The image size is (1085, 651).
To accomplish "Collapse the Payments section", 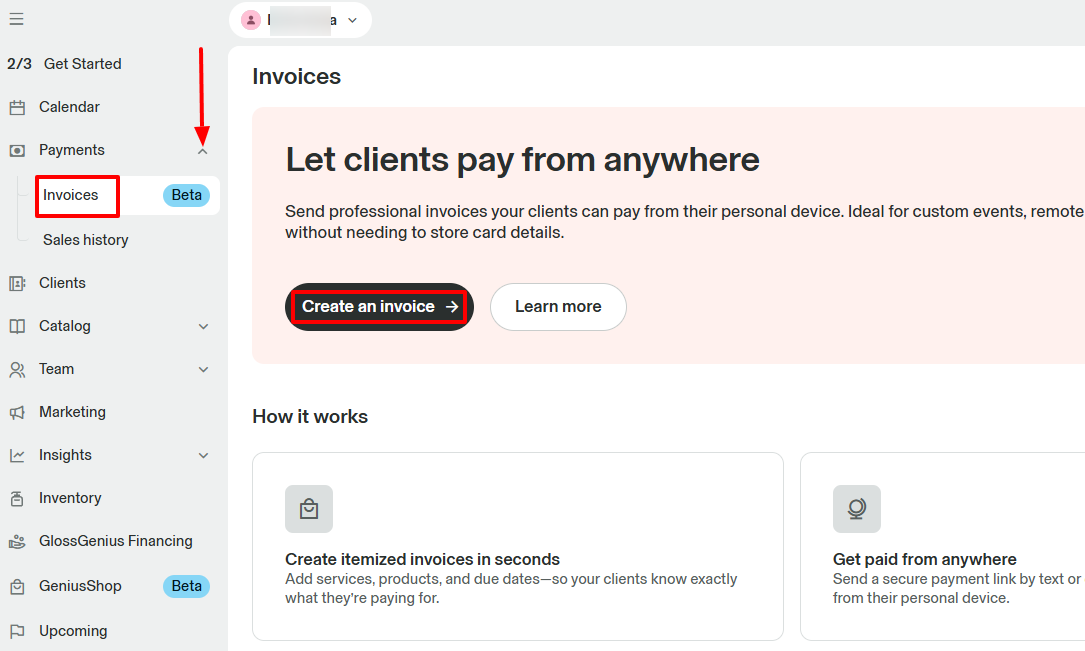I will tap(202, 149).
